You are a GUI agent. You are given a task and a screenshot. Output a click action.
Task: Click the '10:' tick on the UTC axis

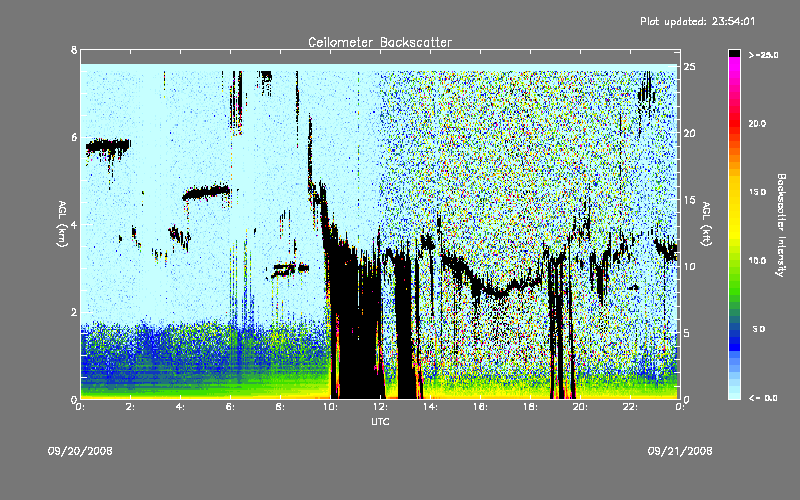[331, 407]
